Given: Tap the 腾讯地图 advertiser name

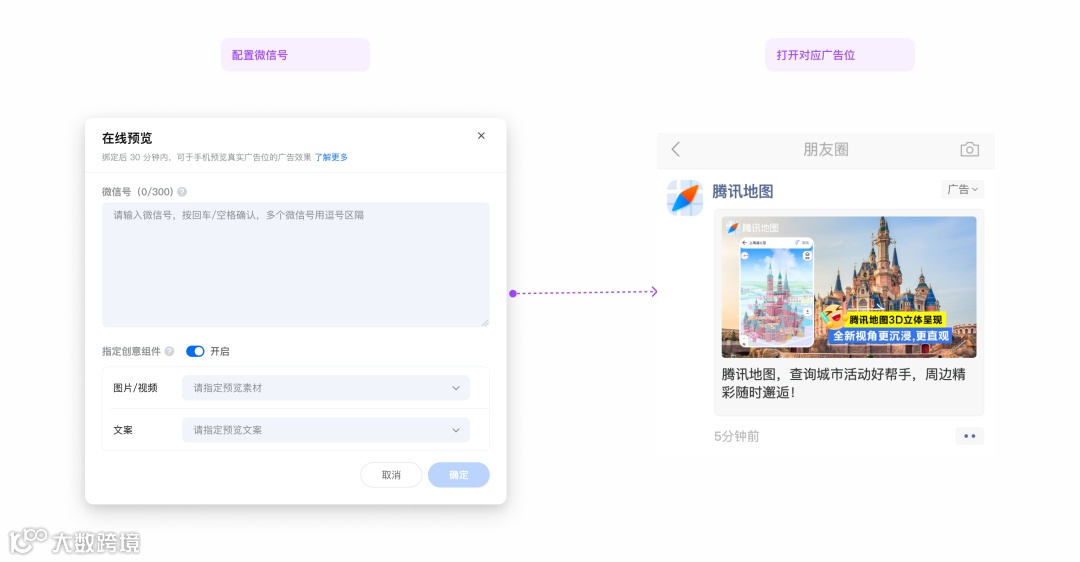Looking at the screenshot, I should tap(742, 191).
